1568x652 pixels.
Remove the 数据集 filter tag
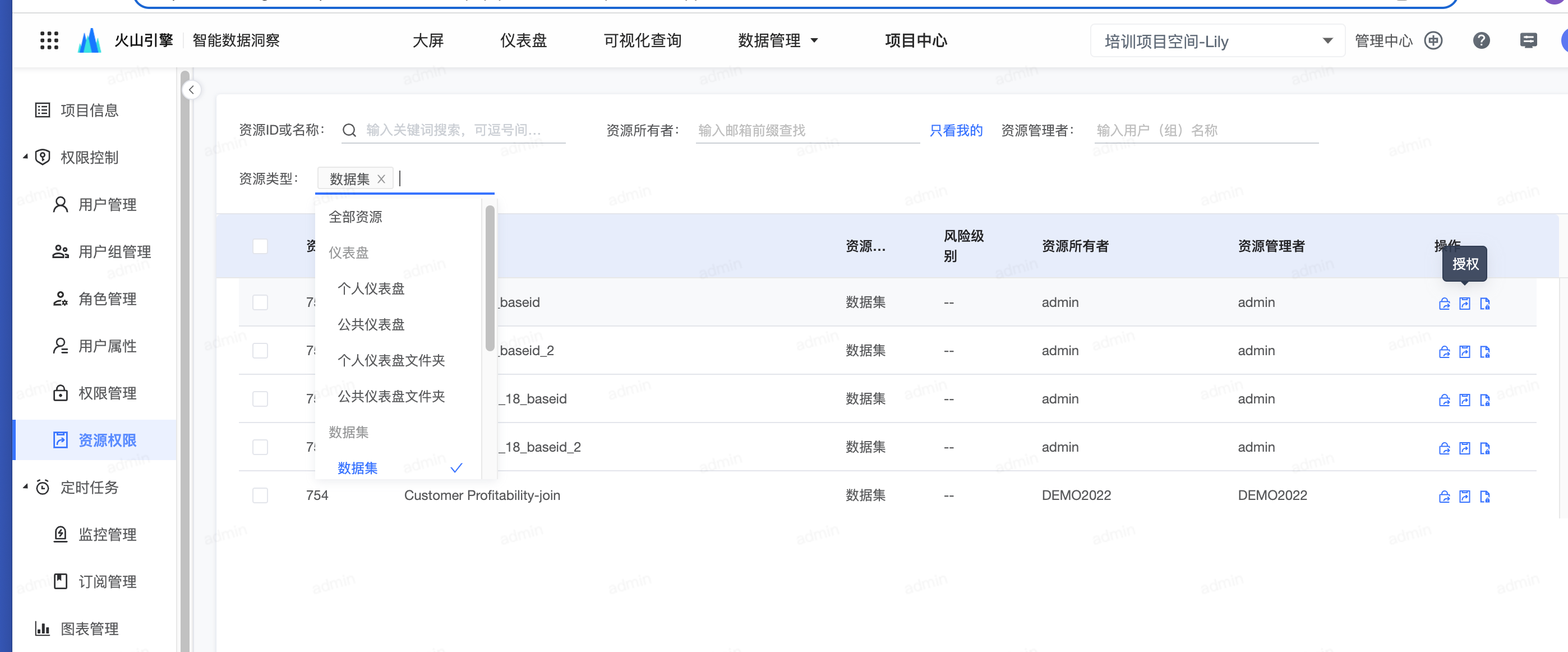click(381, 179)
